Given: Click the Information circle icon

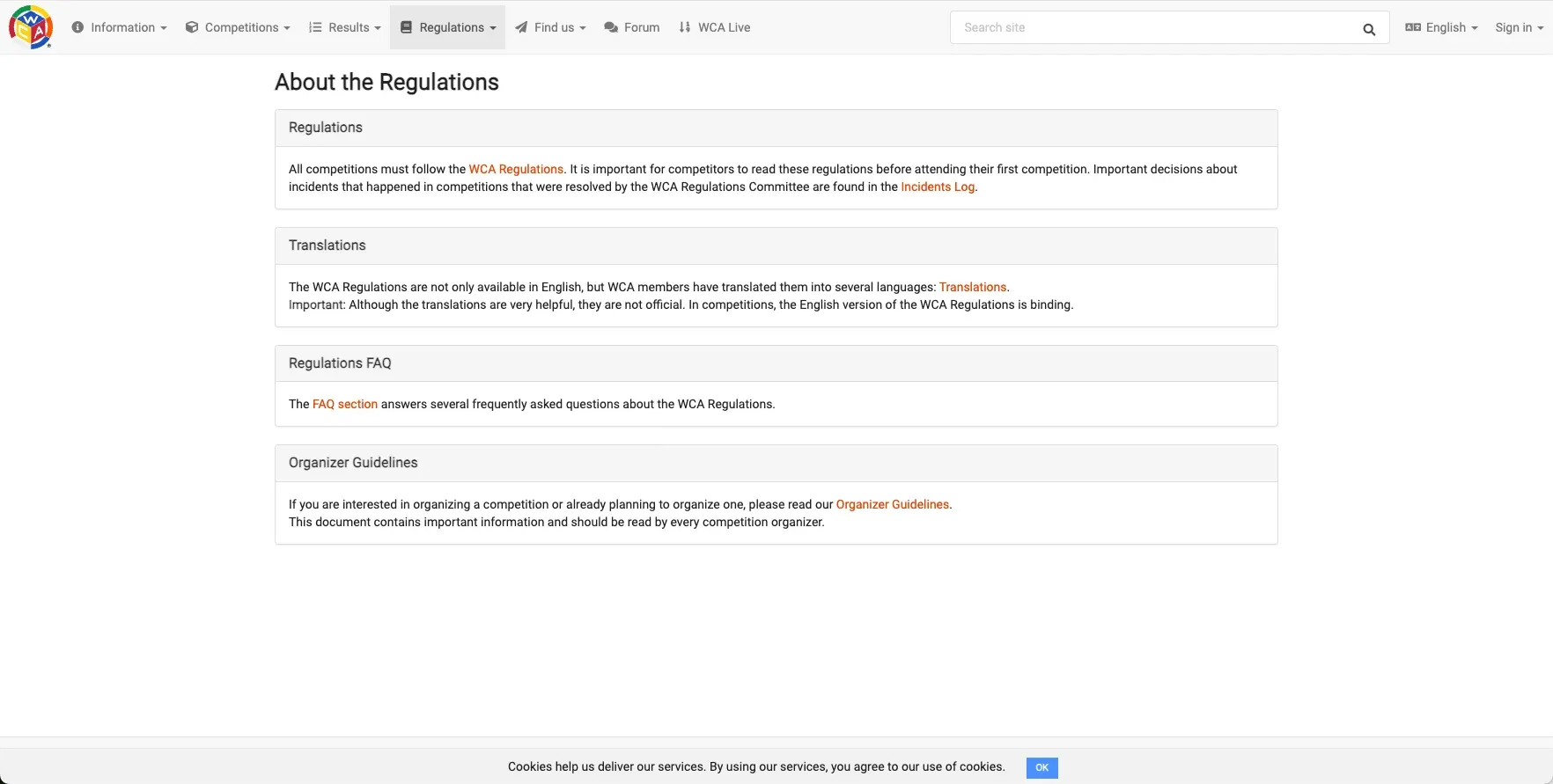Looking at the screenshot, I should click(77, 27).
